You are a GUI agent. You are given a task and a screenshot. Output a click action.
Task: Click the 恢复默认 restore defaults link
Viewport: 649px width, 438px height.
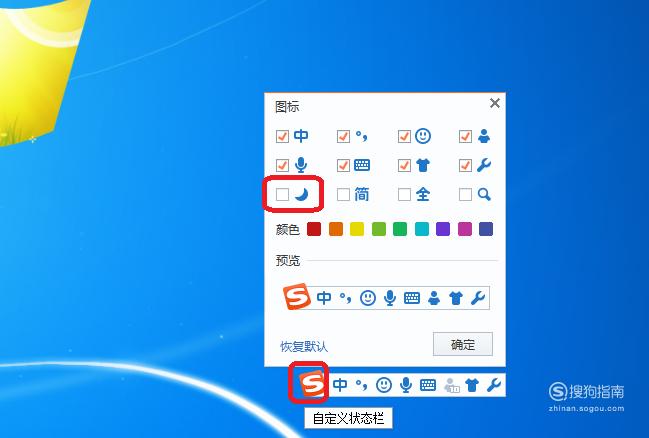(x=304, y=347)
